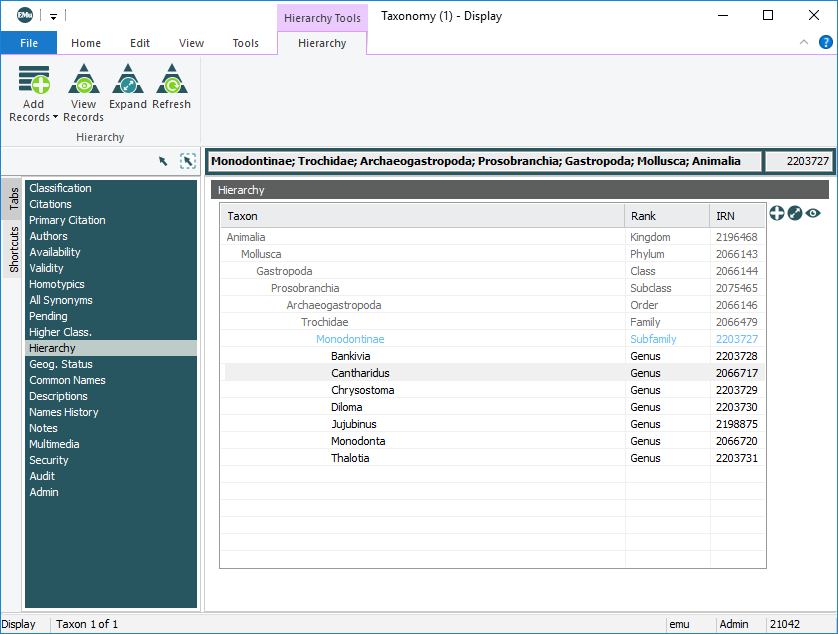Click the round plus icon beside the table
This screenshot has height=634, width=838.
(777, 213)
